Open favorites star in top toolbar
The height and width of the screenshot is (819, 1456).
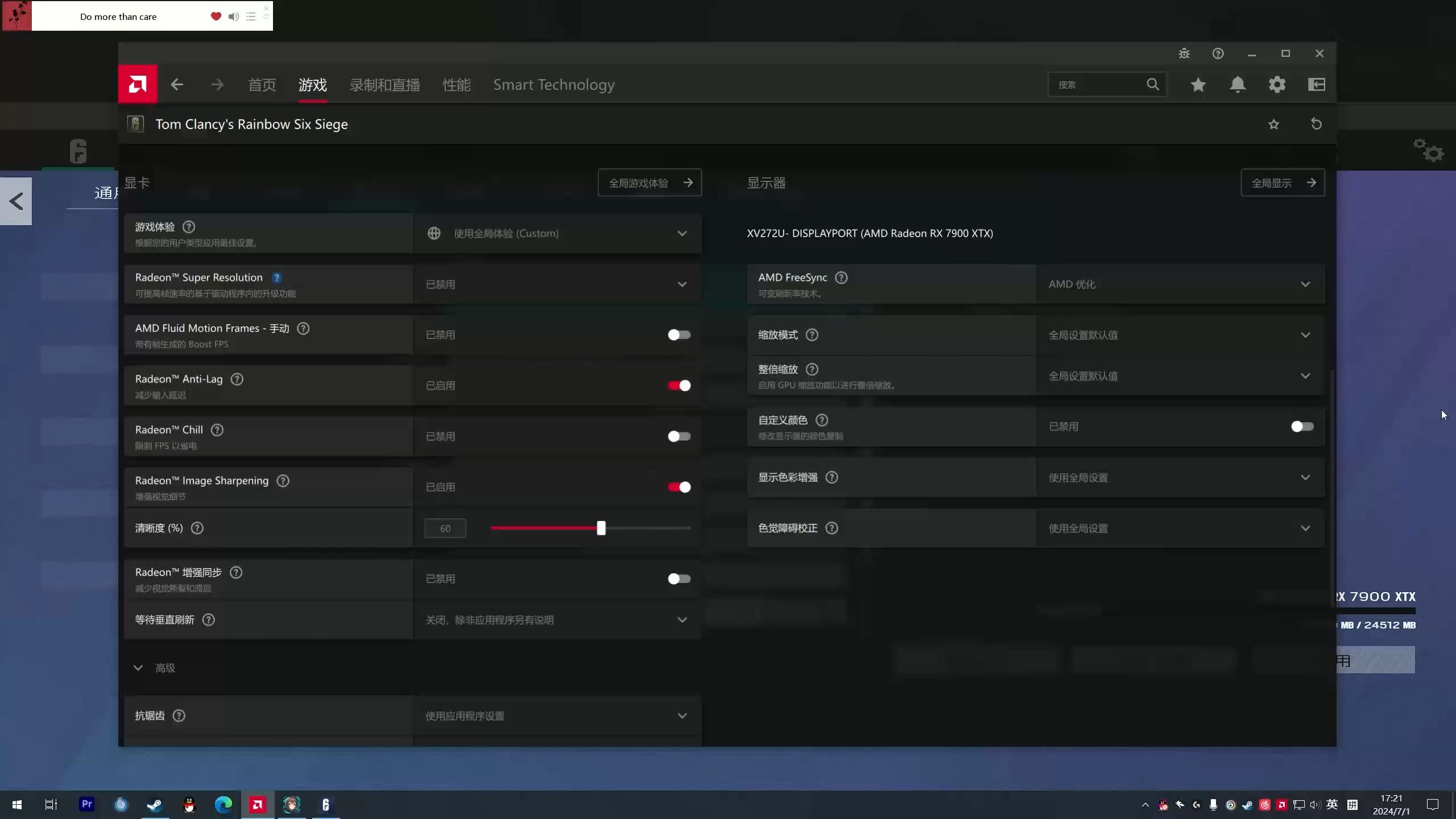click(1198, 85)
